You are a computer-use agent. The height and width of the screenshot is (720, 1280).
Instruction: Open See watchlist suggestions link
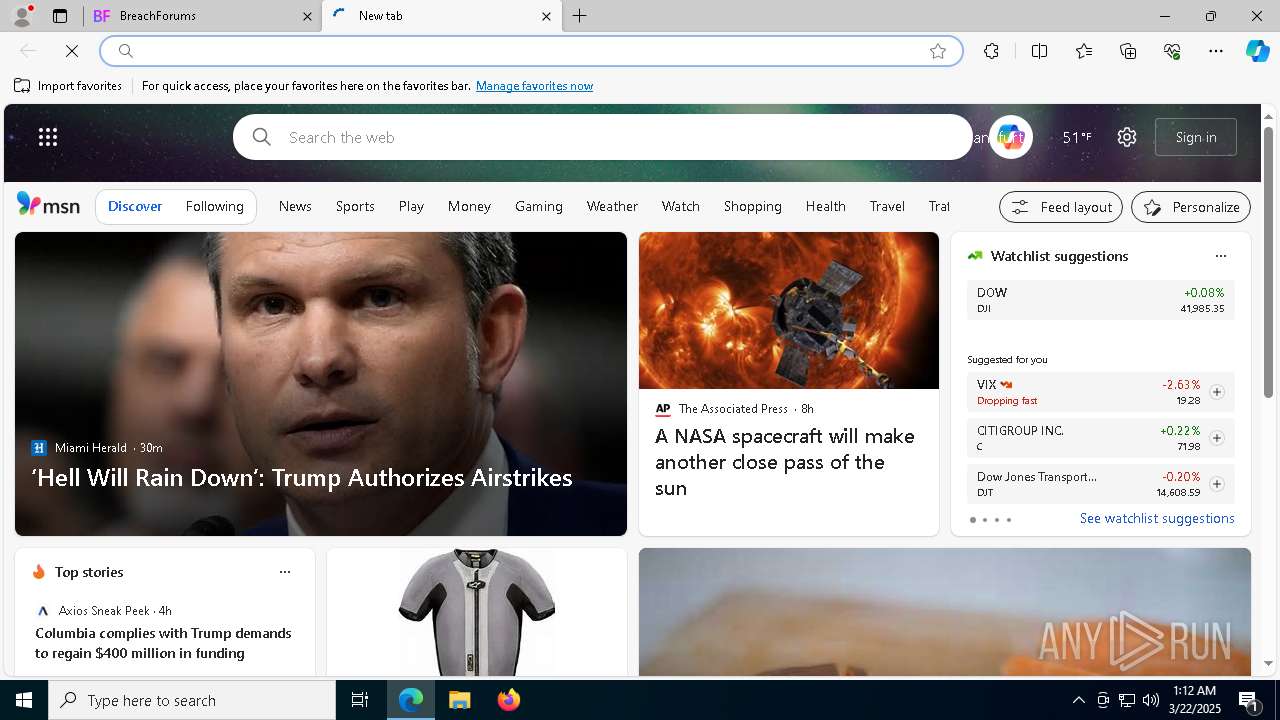1157,518
